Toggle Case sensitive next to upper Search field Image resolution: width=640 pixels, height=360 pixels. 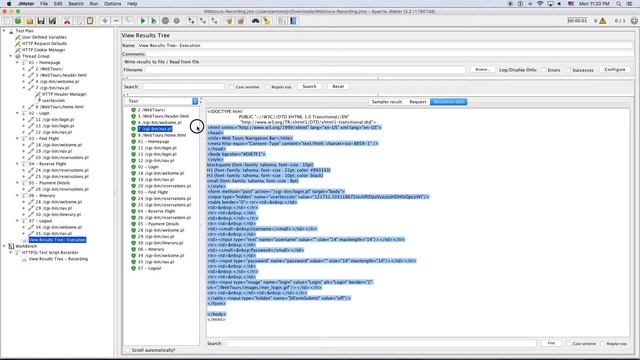click(232, 87)
